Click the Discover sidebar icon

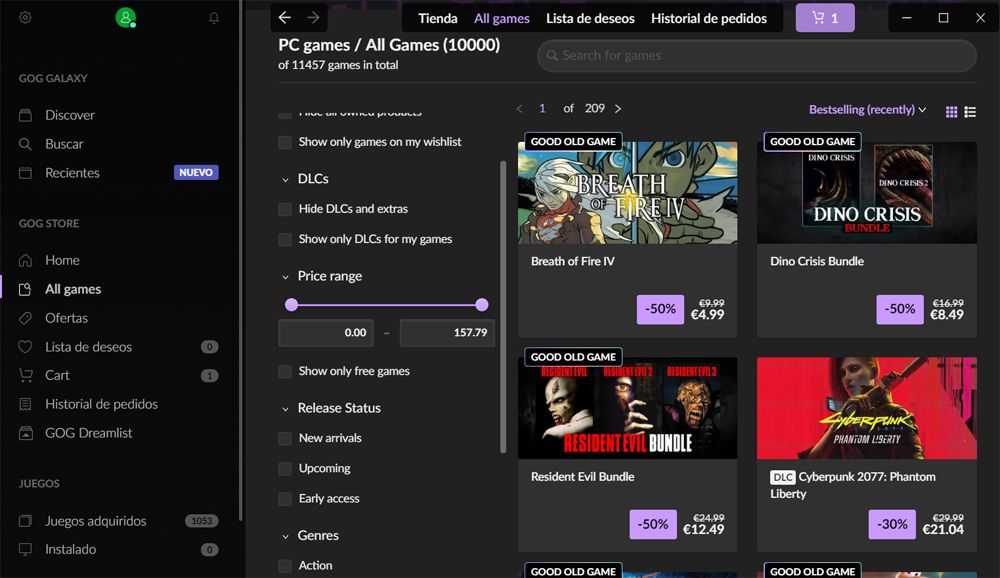[x=26, y=115]
